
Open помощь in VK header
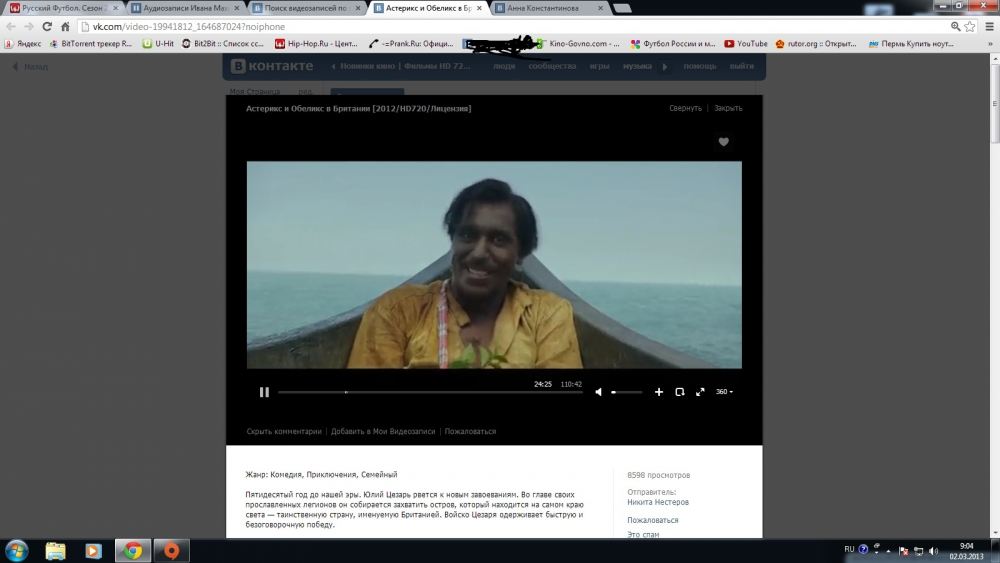(x=700, y=66)
